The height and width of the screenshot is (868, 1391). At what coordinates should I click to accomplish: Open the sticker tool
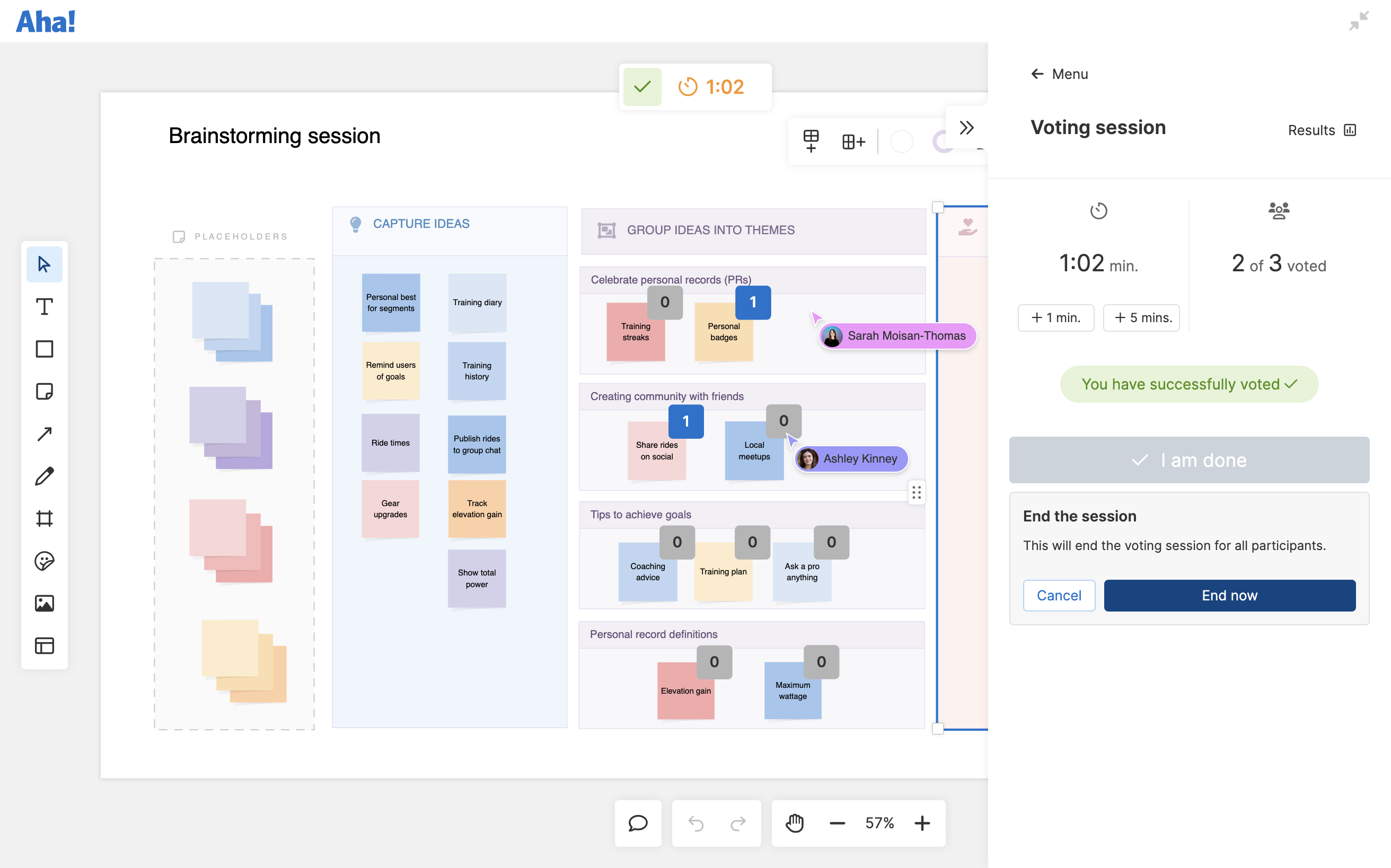pos(44,561)
